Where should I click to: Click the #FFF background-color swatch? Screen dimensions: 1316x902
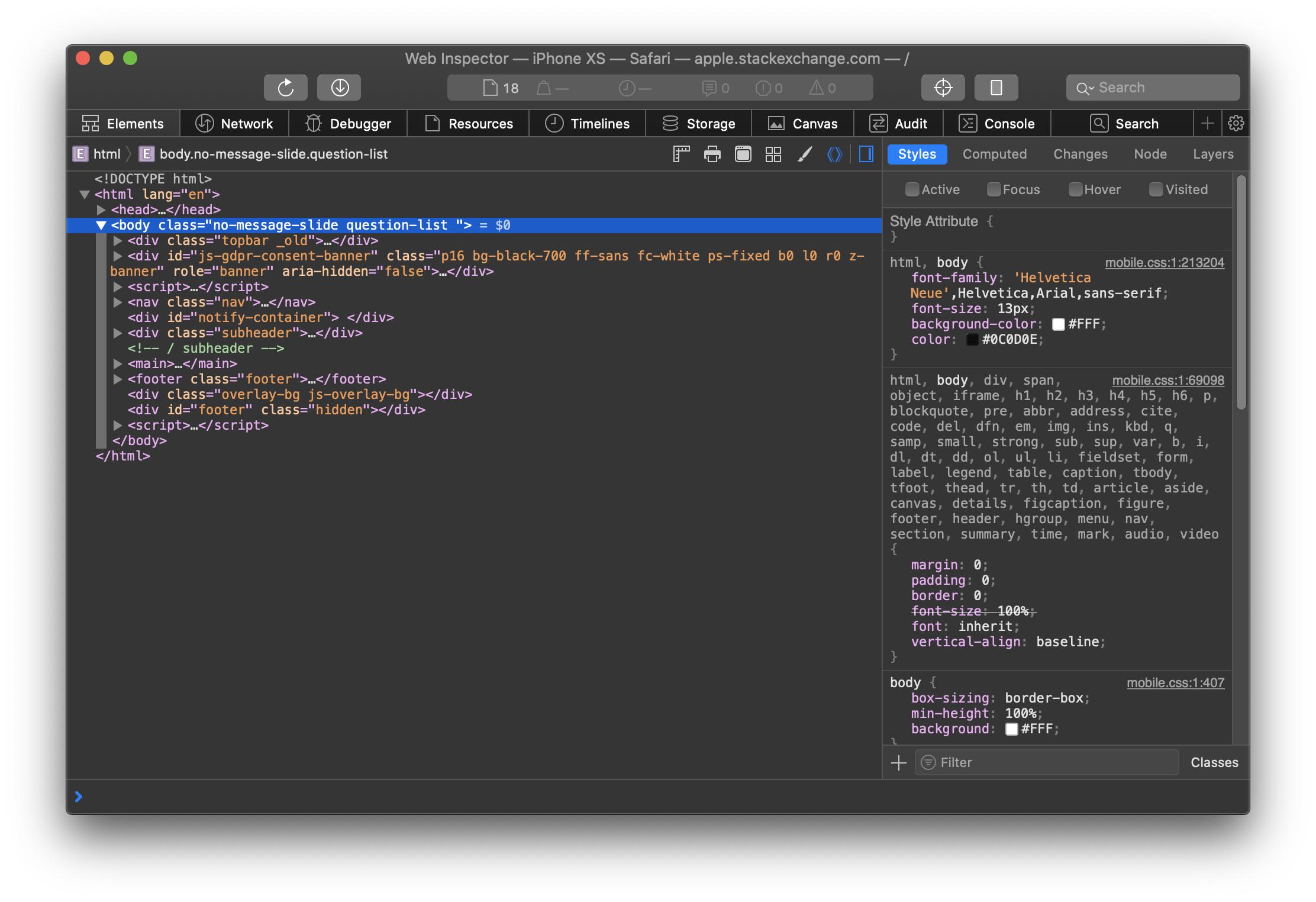pos(1059,324)
